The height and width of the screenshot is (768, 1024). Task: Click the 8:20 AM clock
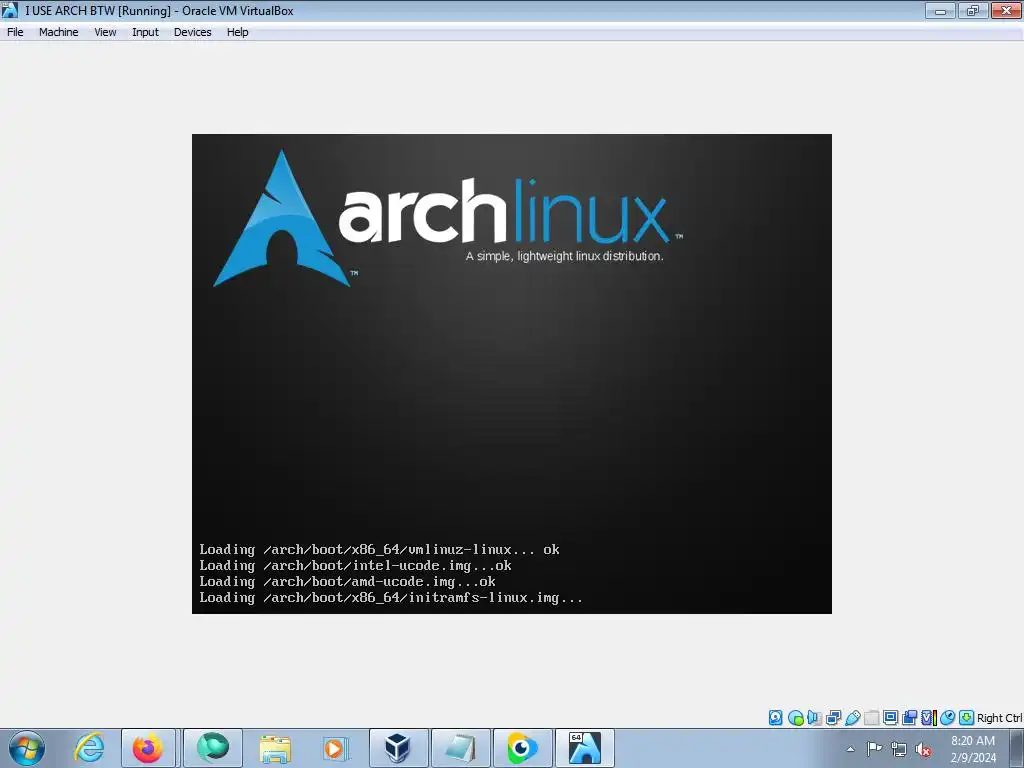[972, 741]
